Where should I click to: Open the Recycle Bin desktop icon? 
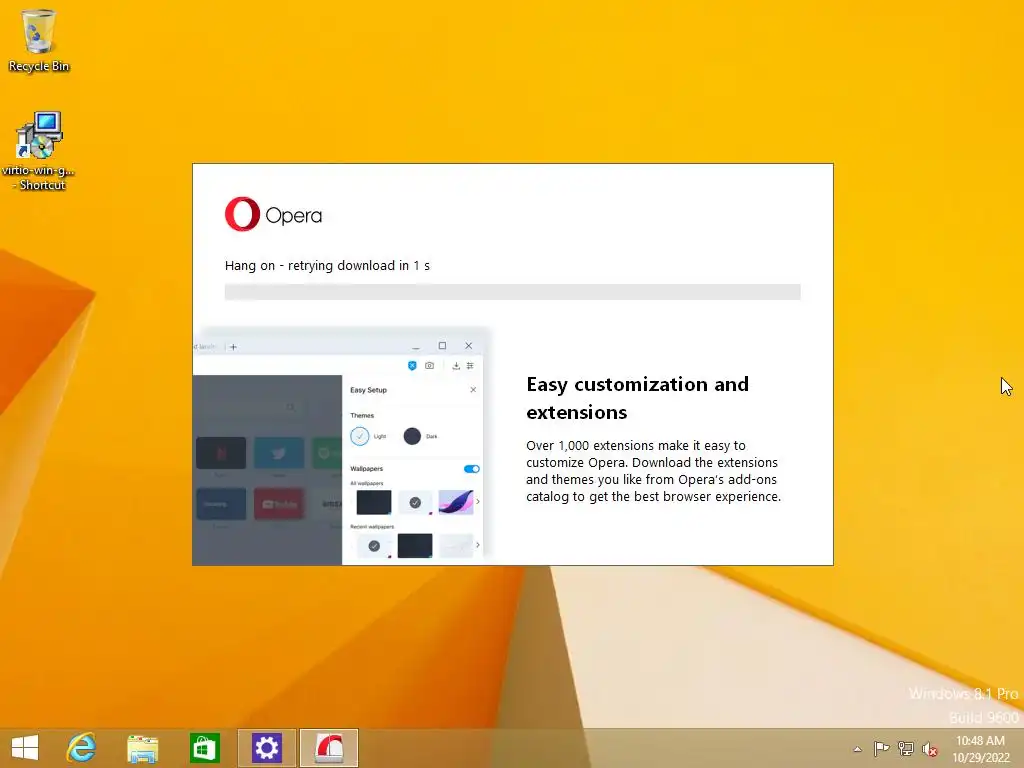39,40
